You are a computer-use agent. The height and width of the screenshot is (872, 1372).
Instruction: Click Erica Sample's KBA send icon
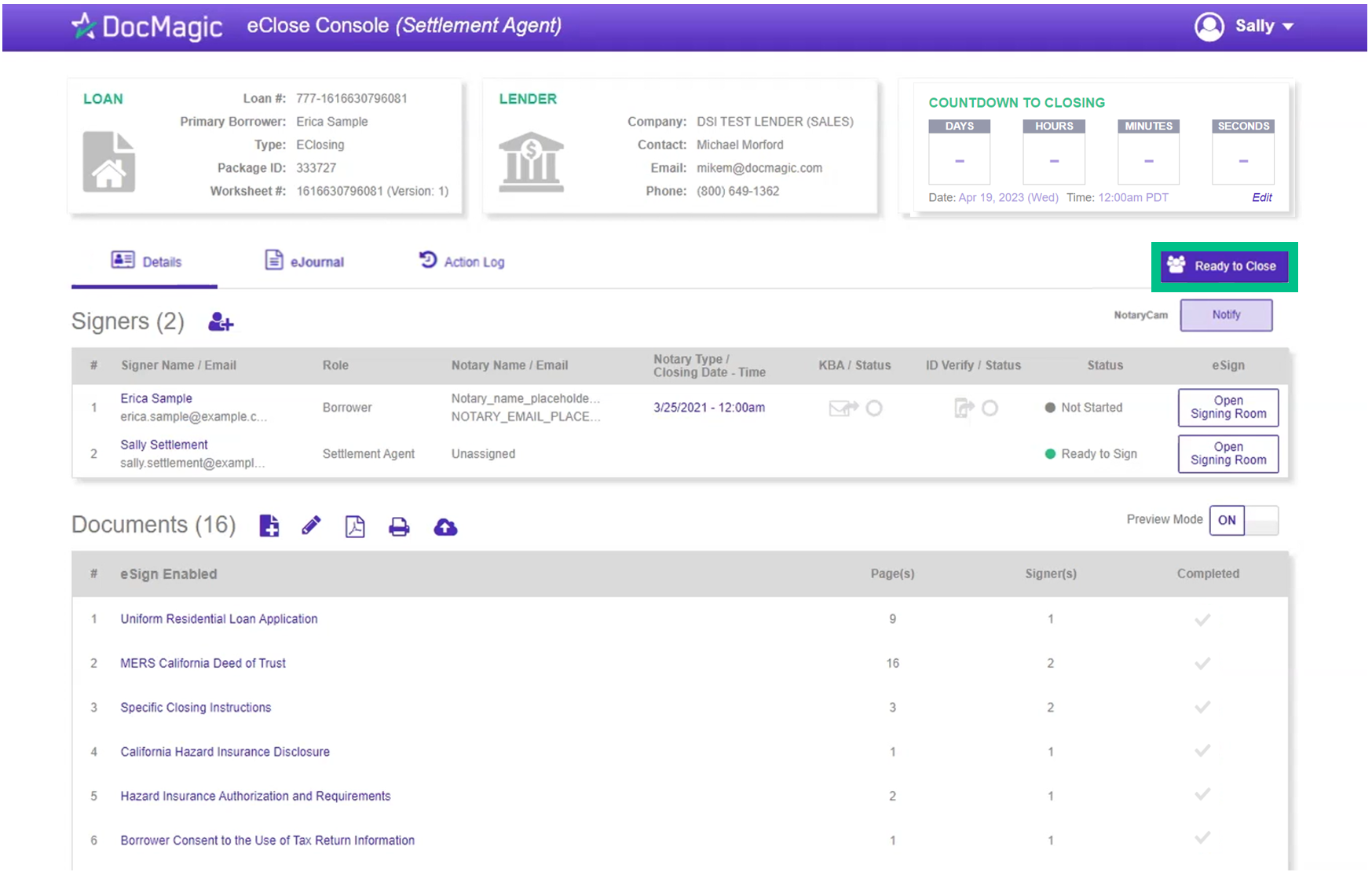(x=843, y=408)
